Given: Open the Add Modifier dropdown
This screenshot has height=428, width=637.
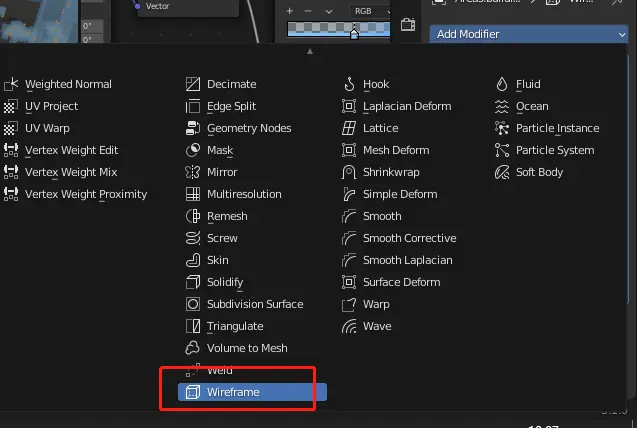Looking at the screenshot, I should (529, 34).
